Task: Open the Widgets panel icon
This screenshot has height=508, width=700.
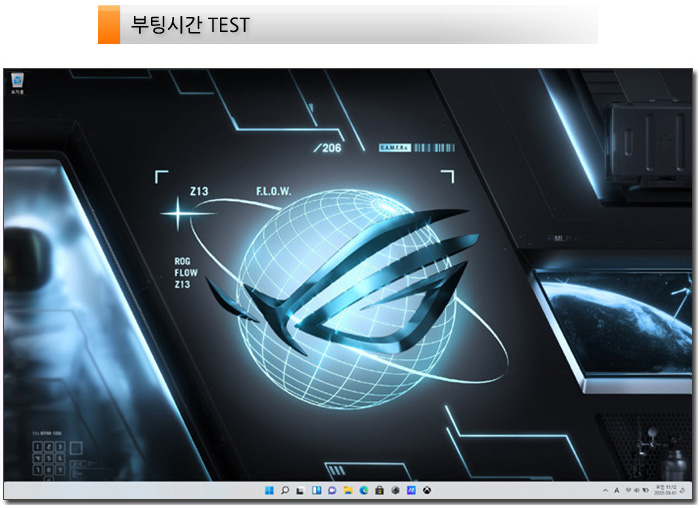Action: [x=317, y=491]
